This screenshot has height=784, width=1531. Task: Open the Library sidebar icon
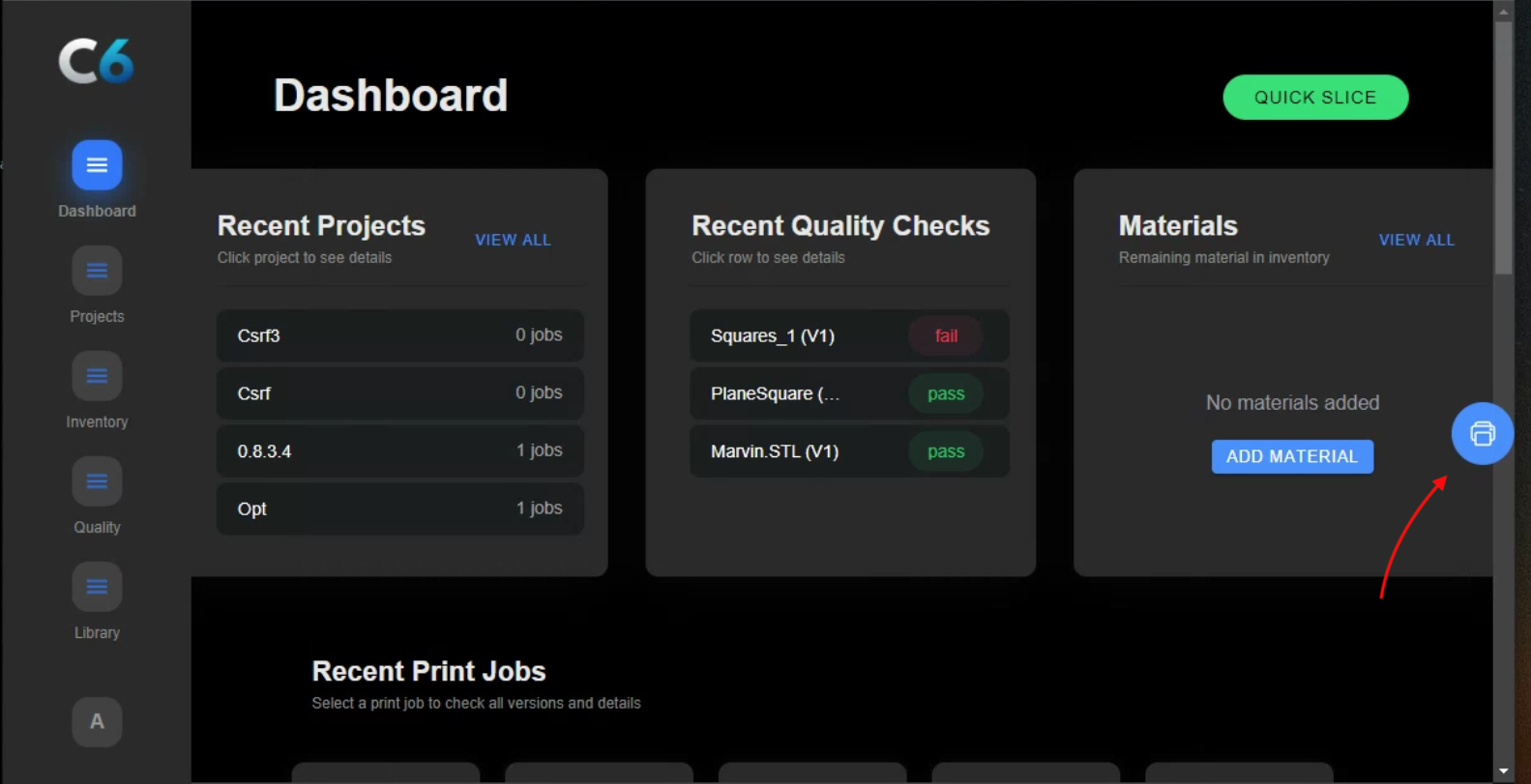point(97,587)
